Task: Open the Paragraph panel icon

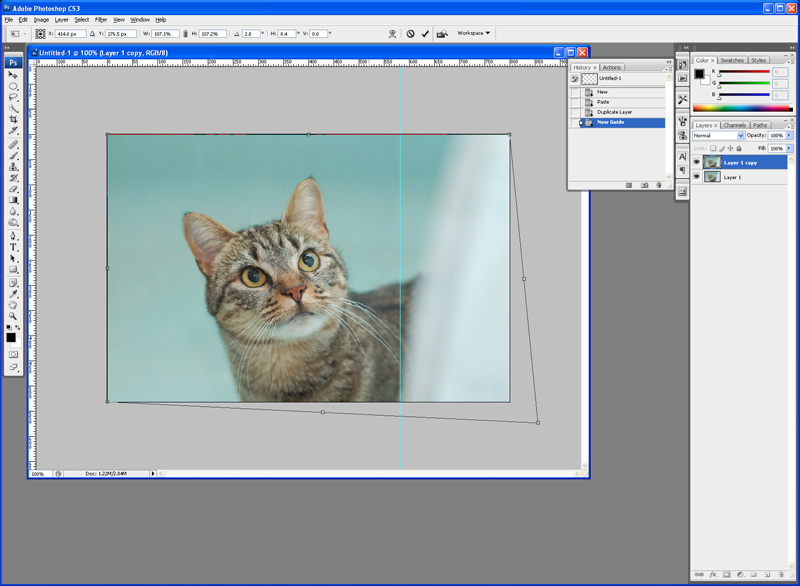Action: pos(683,170)
